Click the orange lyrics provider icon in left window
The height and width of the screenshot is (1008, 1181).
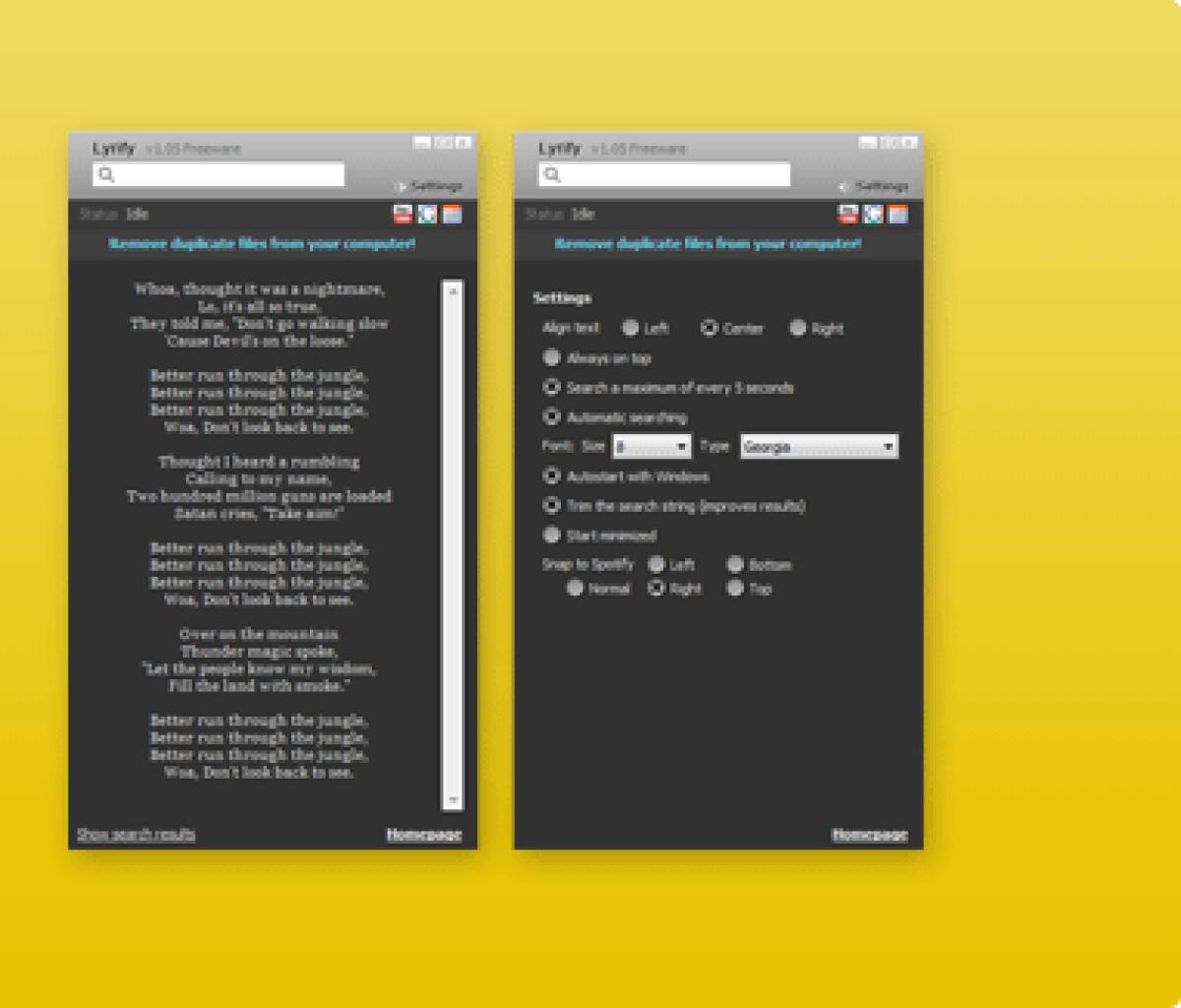[x=452, y=215]
